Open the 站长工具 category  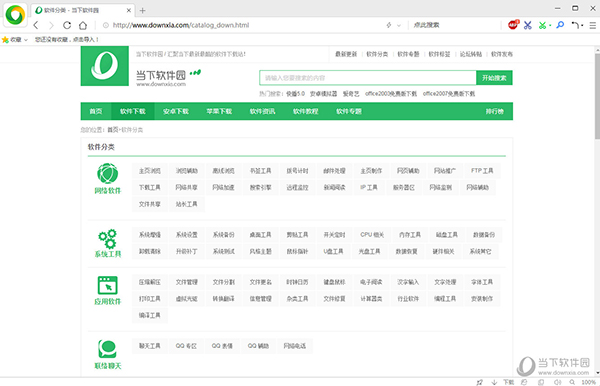tap(187, 204)
